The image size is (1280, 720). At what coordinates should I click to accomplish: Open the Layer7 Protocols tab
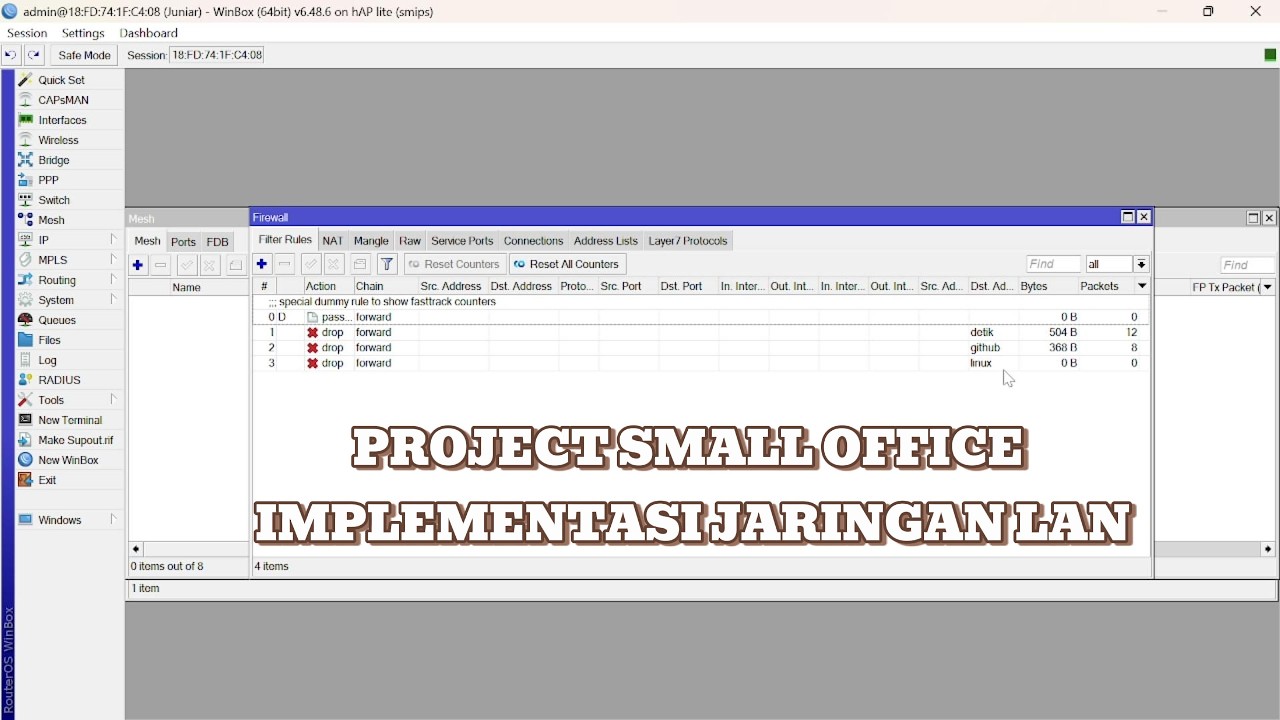click(x=688, y=241)
